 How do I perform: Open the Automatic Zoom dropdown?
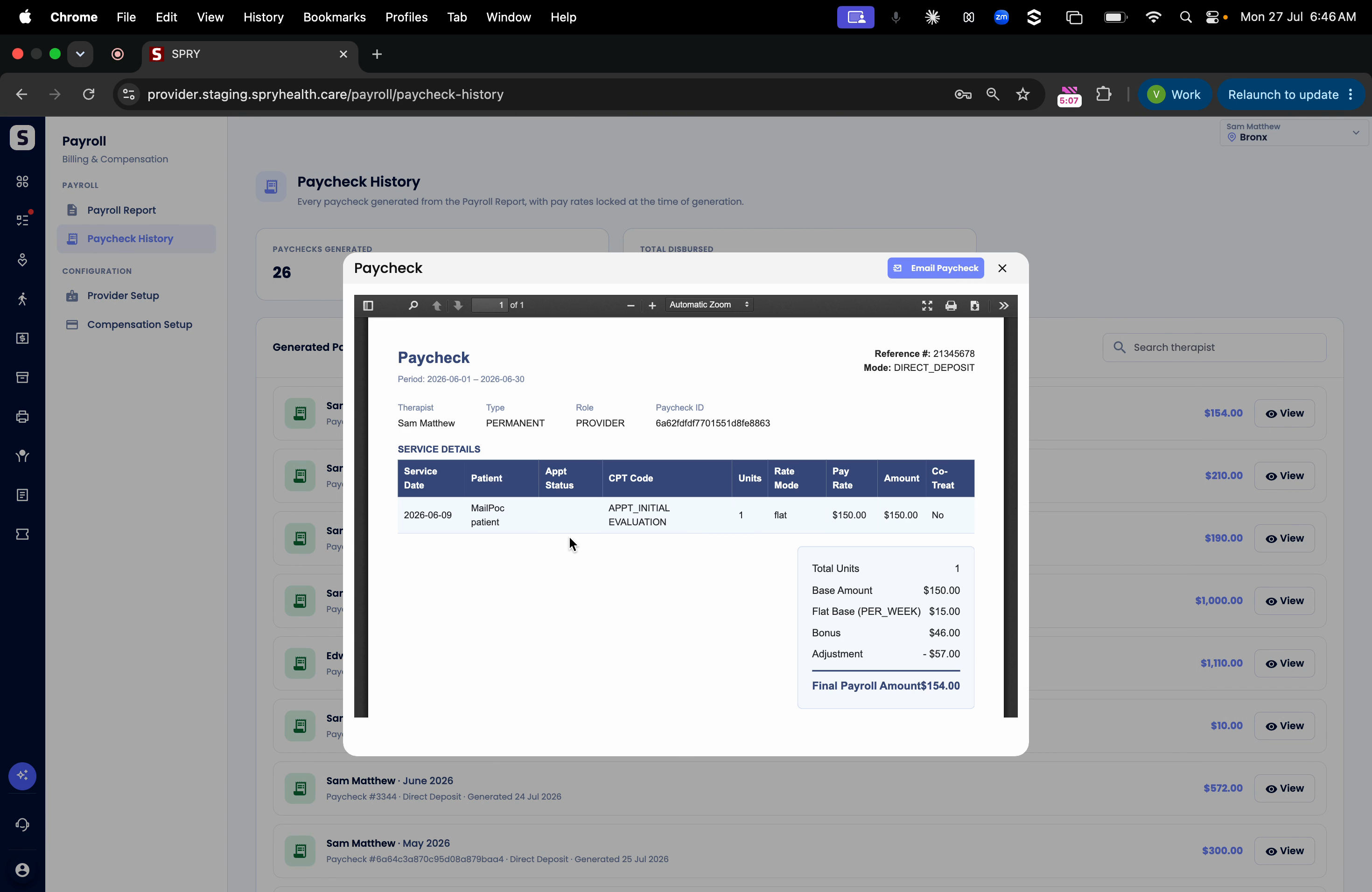pos(709,305)
